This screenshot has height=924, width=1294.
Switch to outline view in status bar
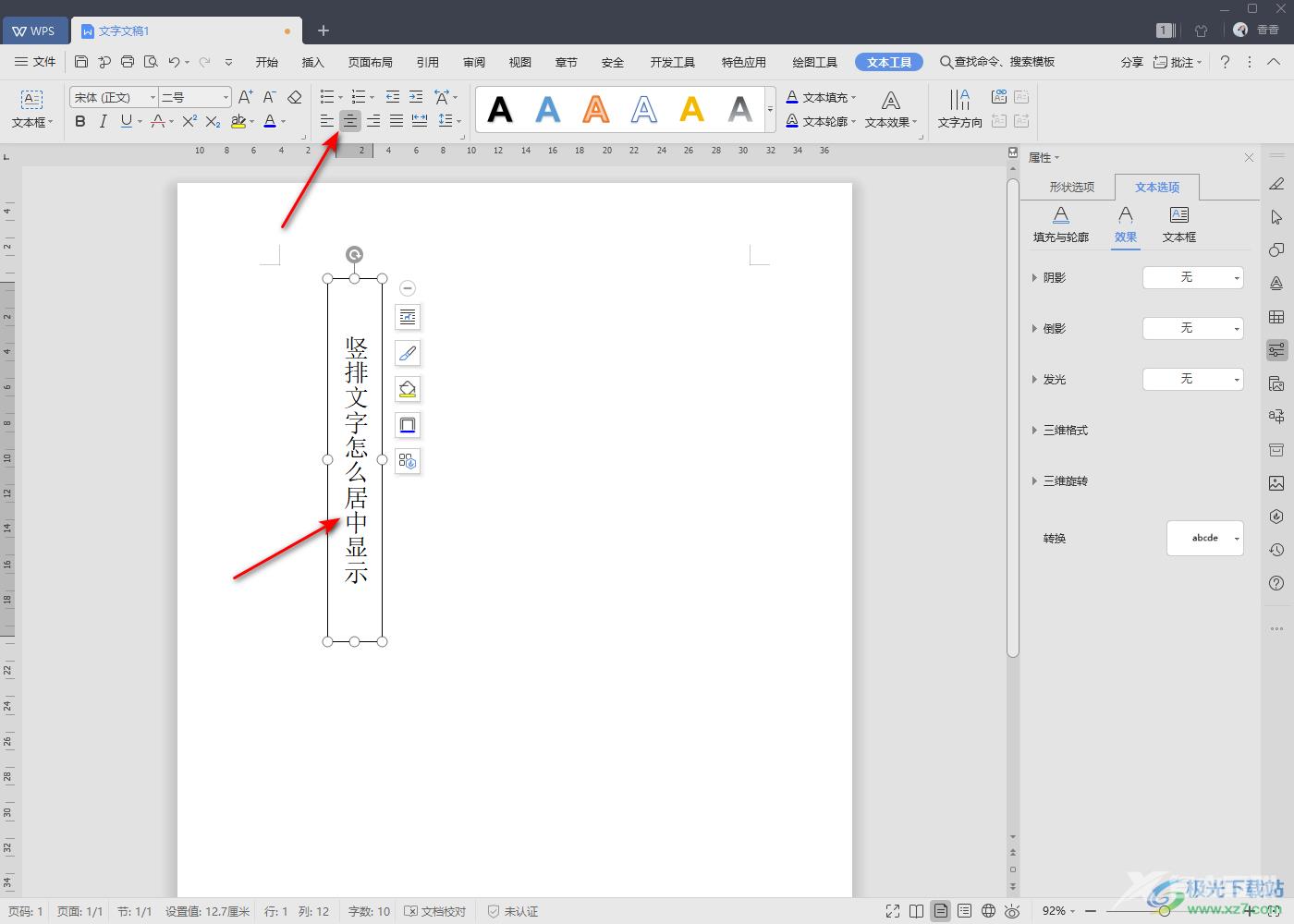coord(964,911)
